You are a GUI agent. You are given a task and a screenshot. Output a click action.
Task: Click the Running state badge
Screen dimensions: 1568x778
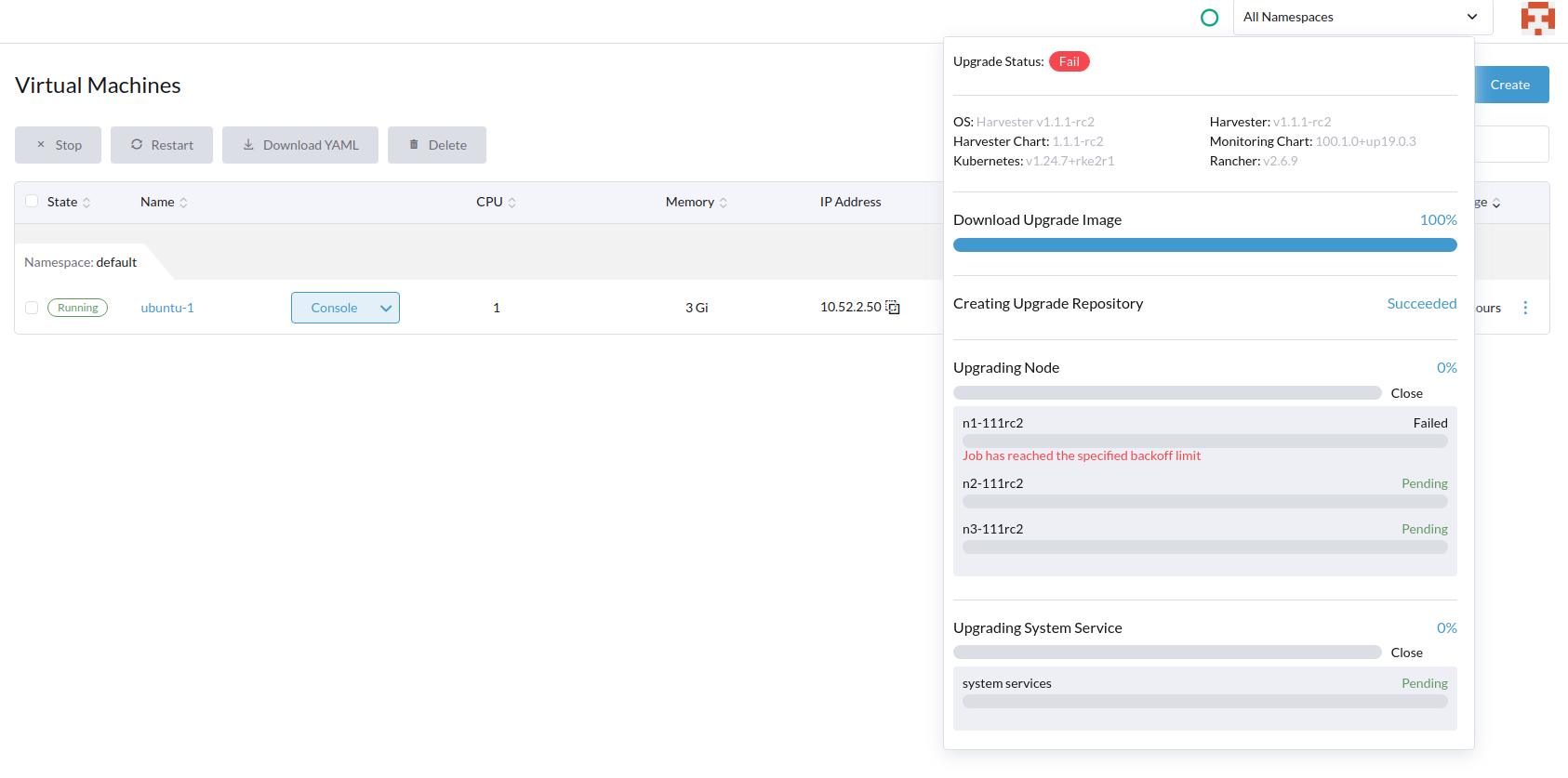click(x=78, y=308)
